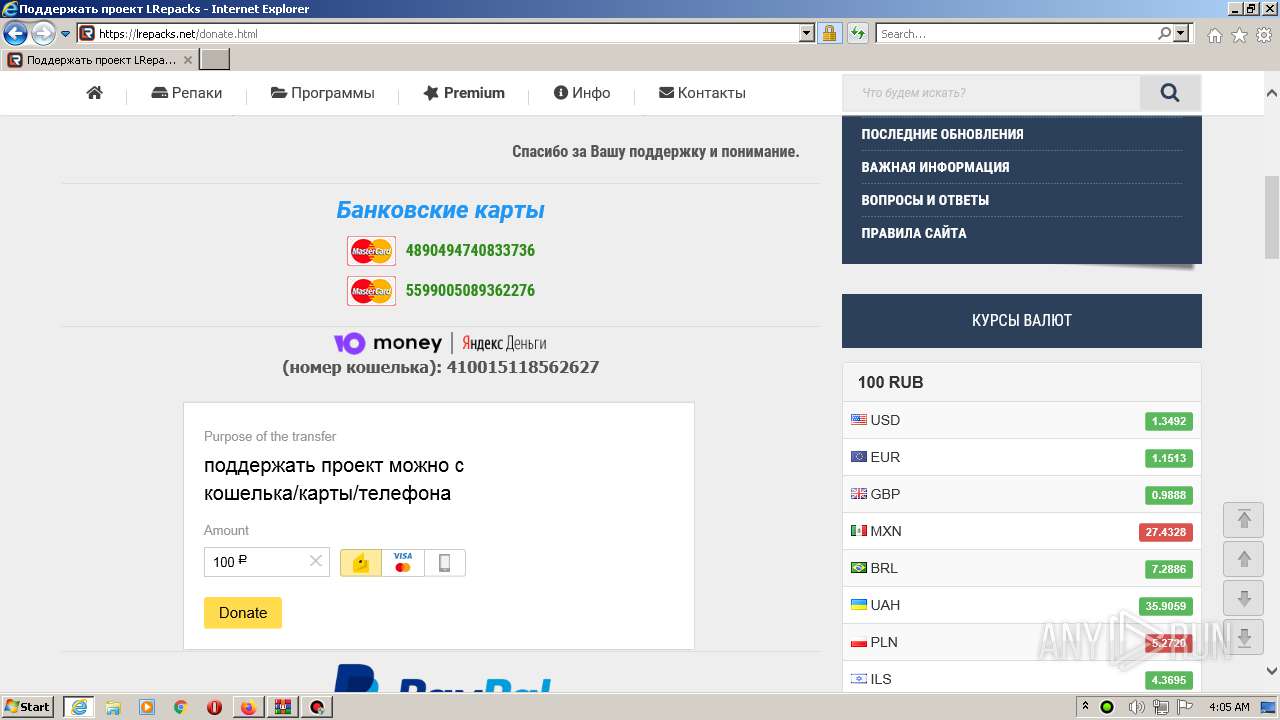
Task: Click card number 4890494740833736
Action: click(x=470, y=250)
